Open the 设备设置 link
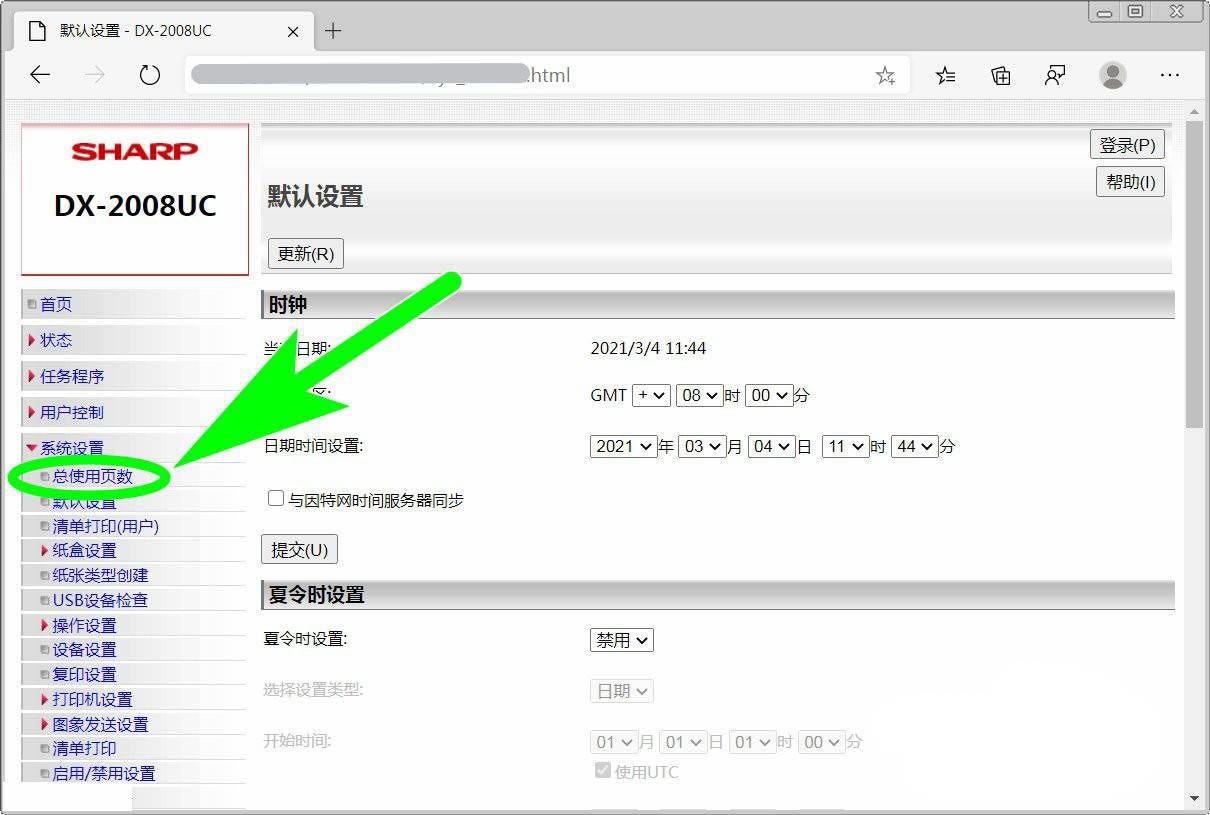The image size is (1210, 815). point(84,650)
